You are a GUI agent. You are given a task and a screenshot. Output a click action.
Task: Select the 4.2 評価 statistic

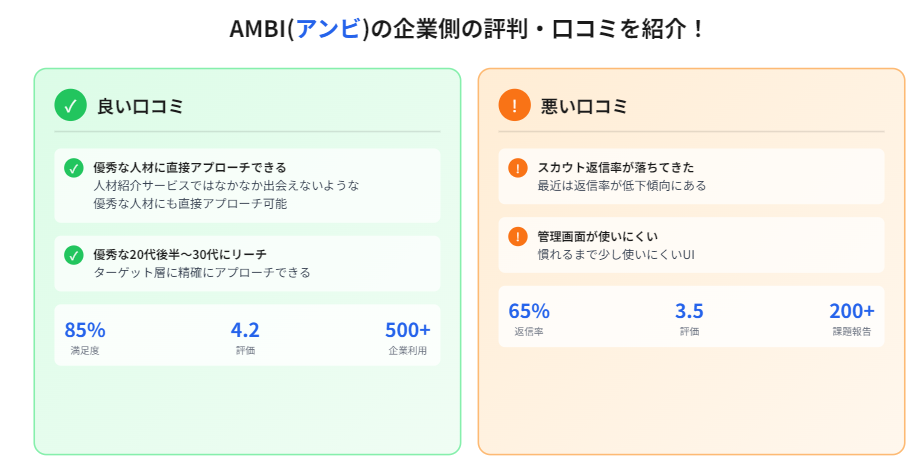(x=245, y=338)
